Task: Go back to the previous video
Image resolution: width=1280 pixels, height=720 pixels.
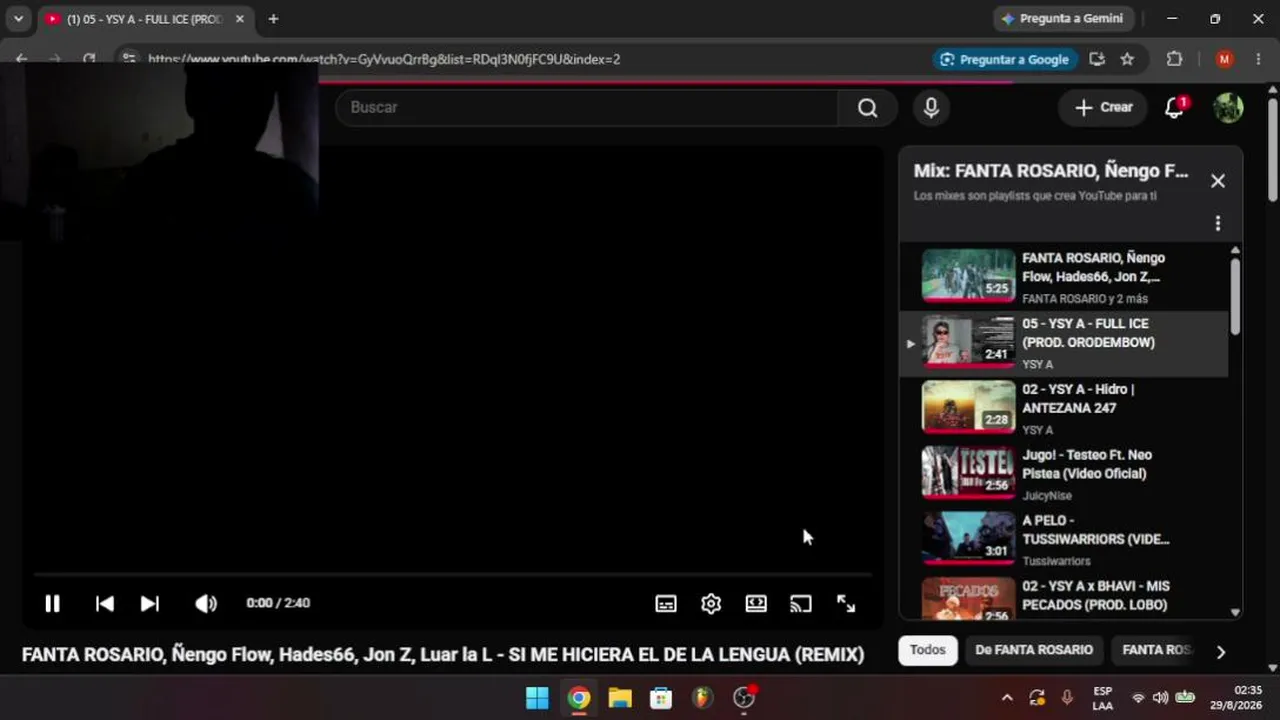Action: pos(104,603)
